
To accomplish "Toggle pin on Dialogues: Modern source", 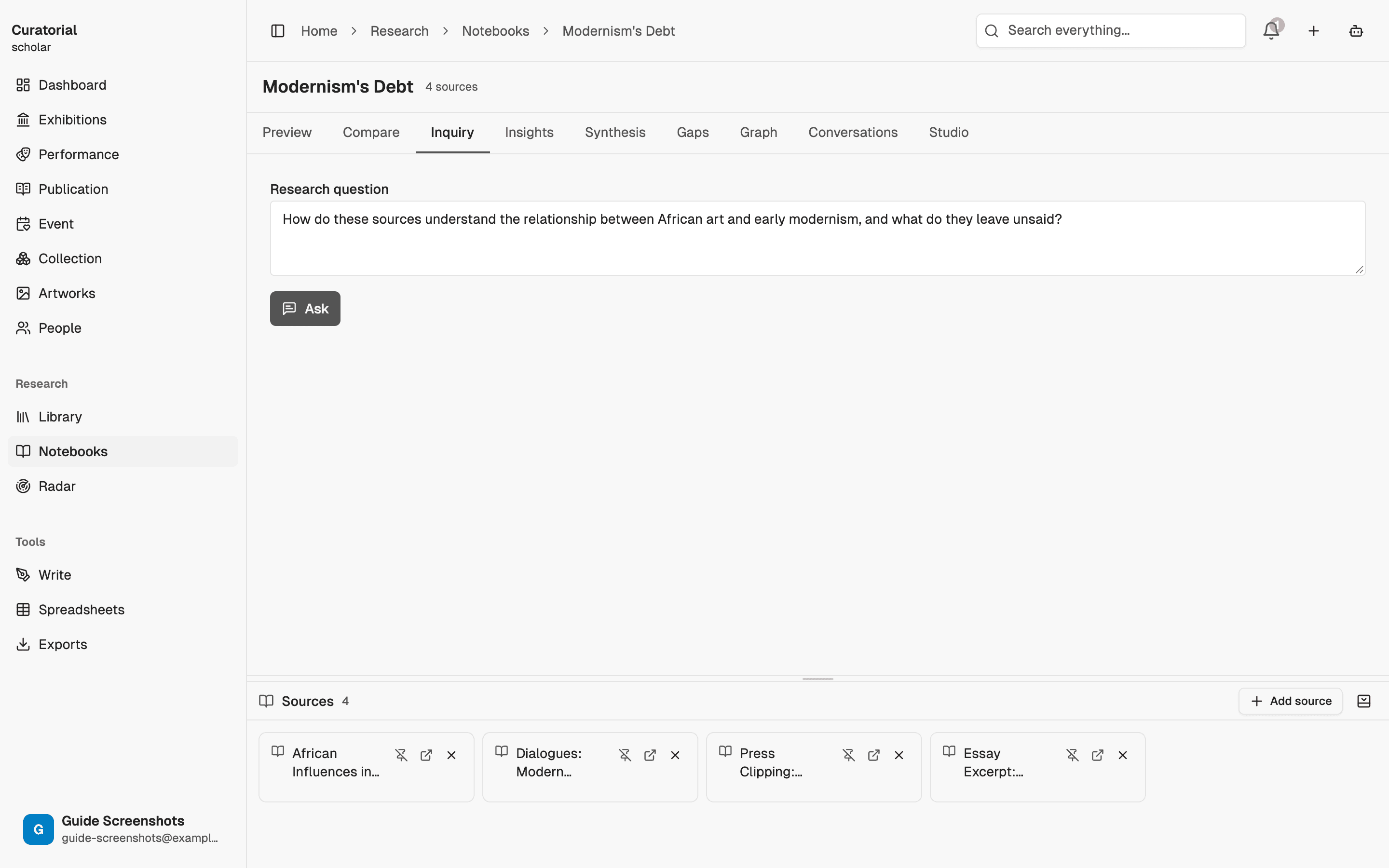I will [625, 755].
